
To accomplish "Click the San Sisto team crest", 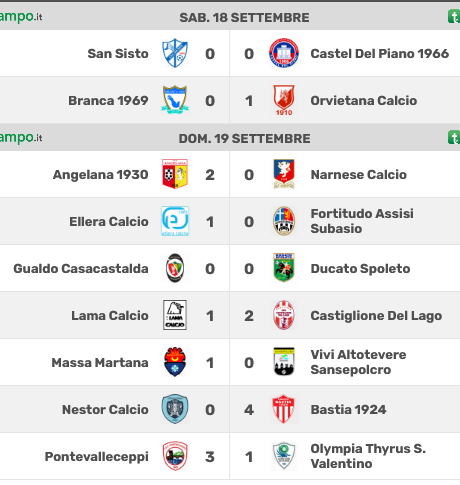I will [175, 53].
